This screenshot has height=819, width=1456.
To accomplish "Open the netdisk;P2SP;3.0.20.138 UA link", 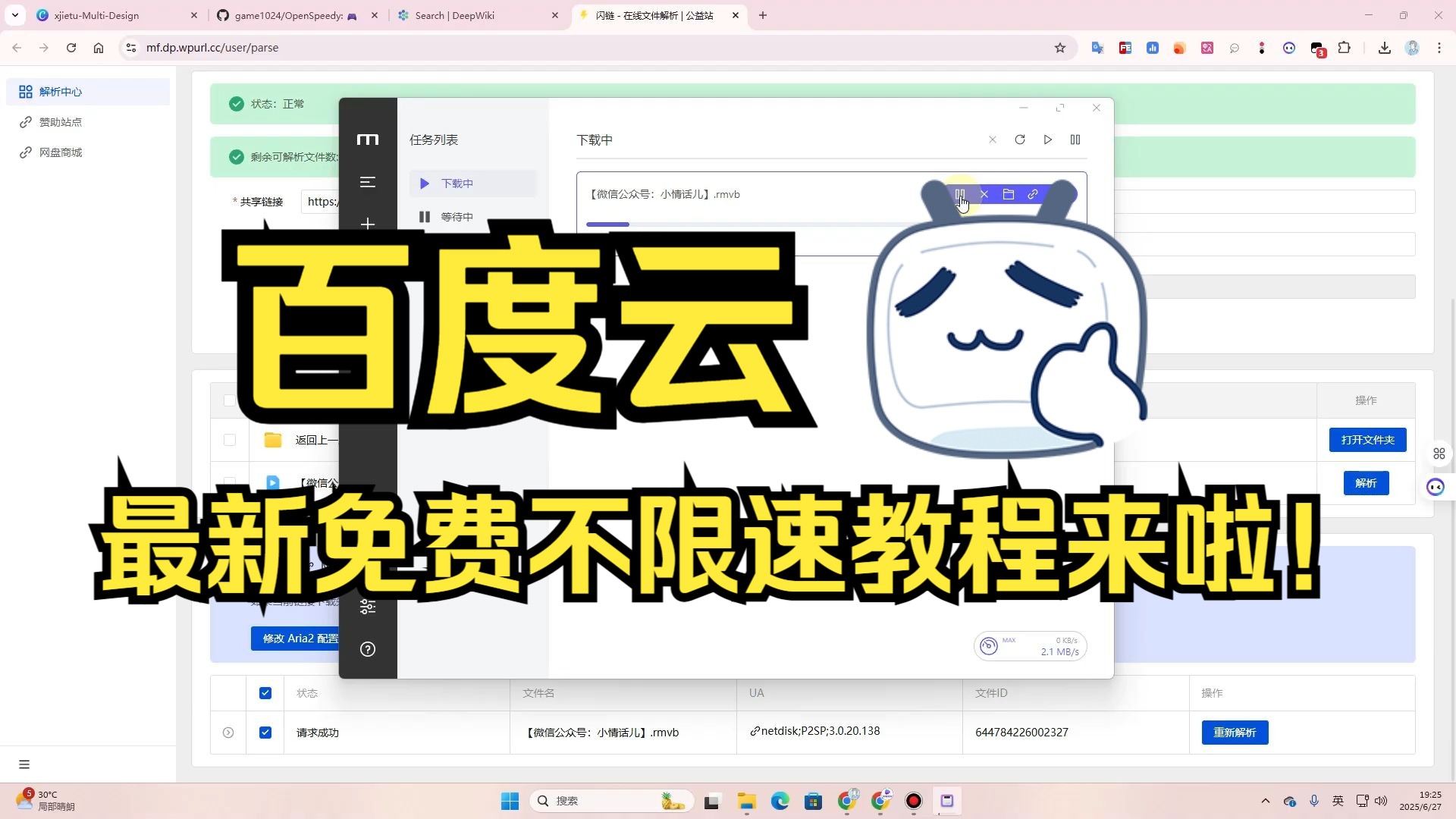I will [x=815, y=731].
